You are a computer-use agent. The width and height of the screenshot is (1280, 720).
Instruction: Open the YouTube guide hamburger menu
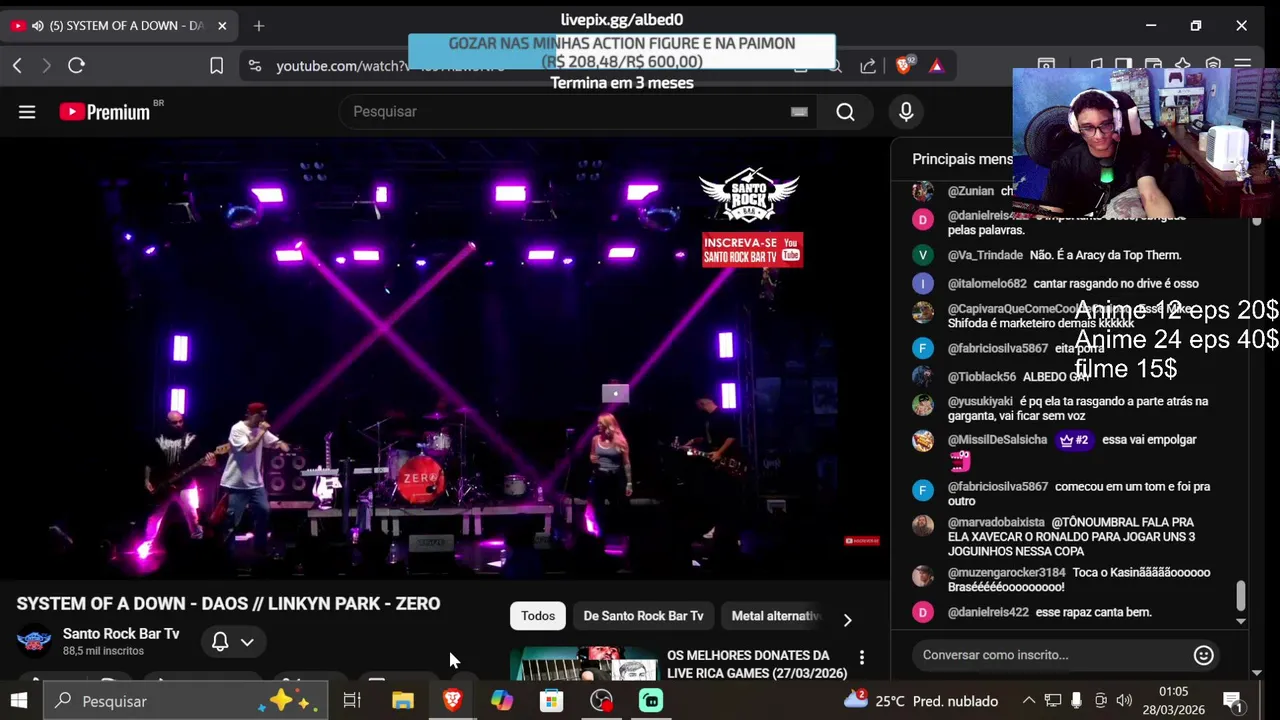27,112
